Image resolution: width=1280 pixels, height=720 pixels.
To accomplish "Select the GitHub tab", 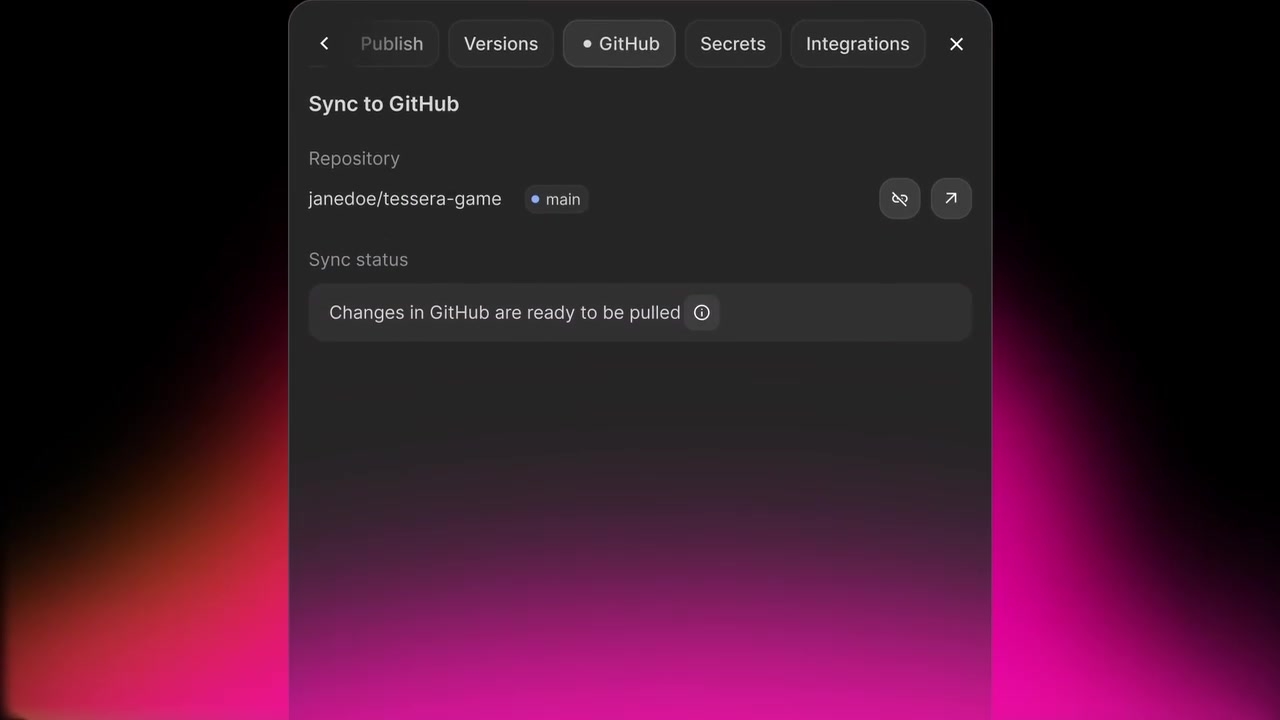I will (620, 44).
